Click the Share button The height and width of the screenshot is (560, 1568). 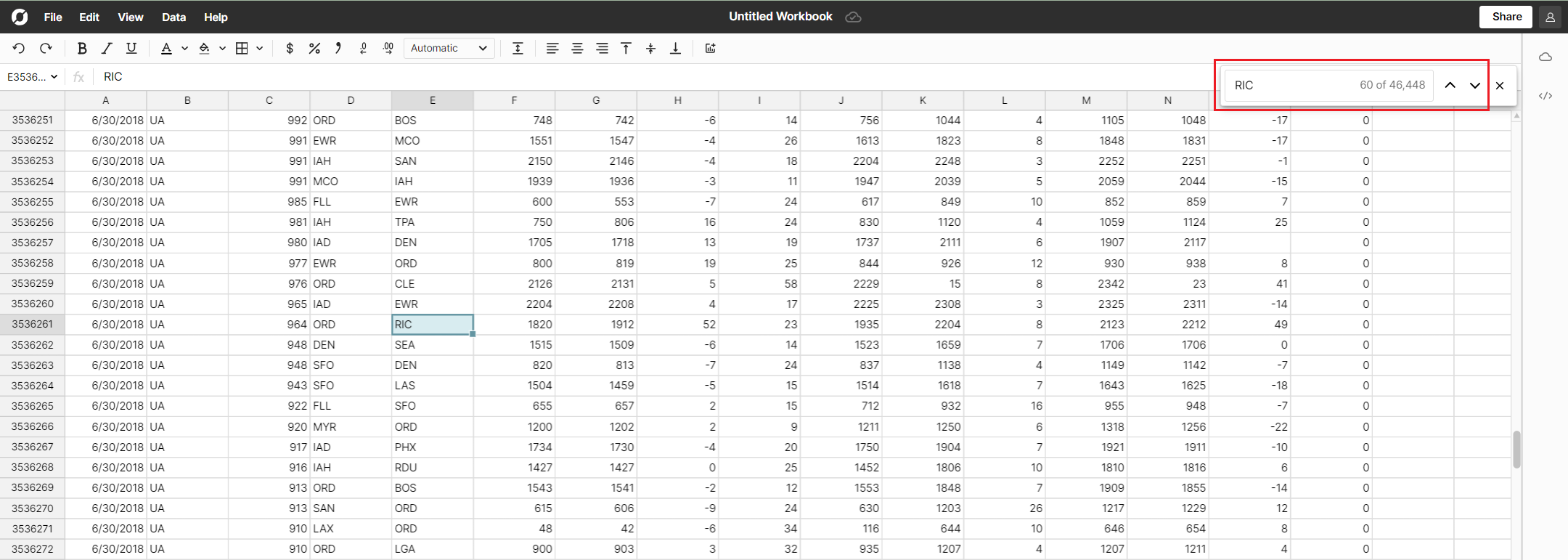click(x=1506, y=17)
